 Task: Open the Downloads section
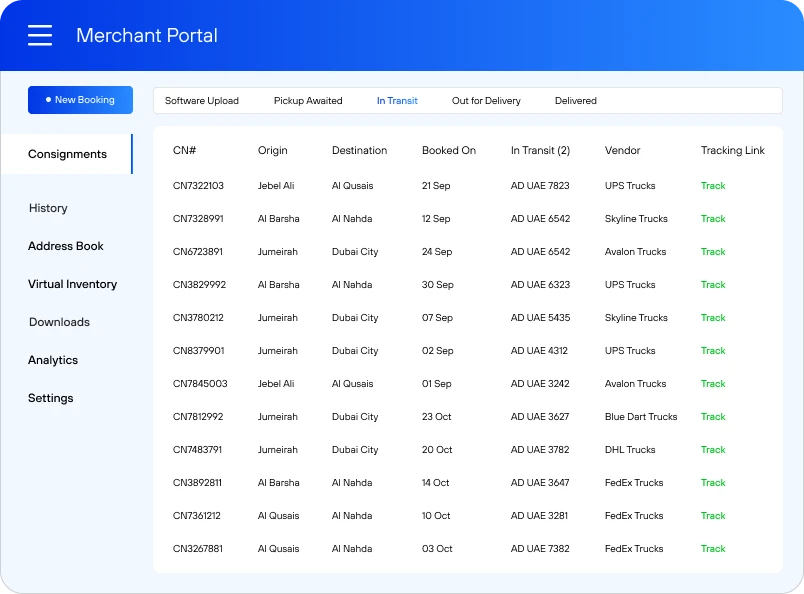tap(59, 322)
